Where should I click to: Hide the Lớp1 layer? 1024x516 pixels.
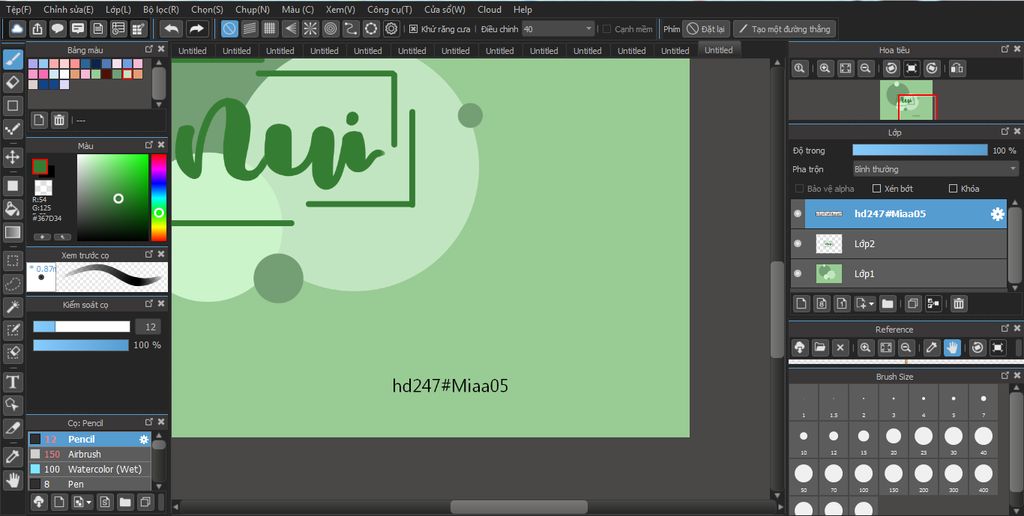(x=797, y=274)
